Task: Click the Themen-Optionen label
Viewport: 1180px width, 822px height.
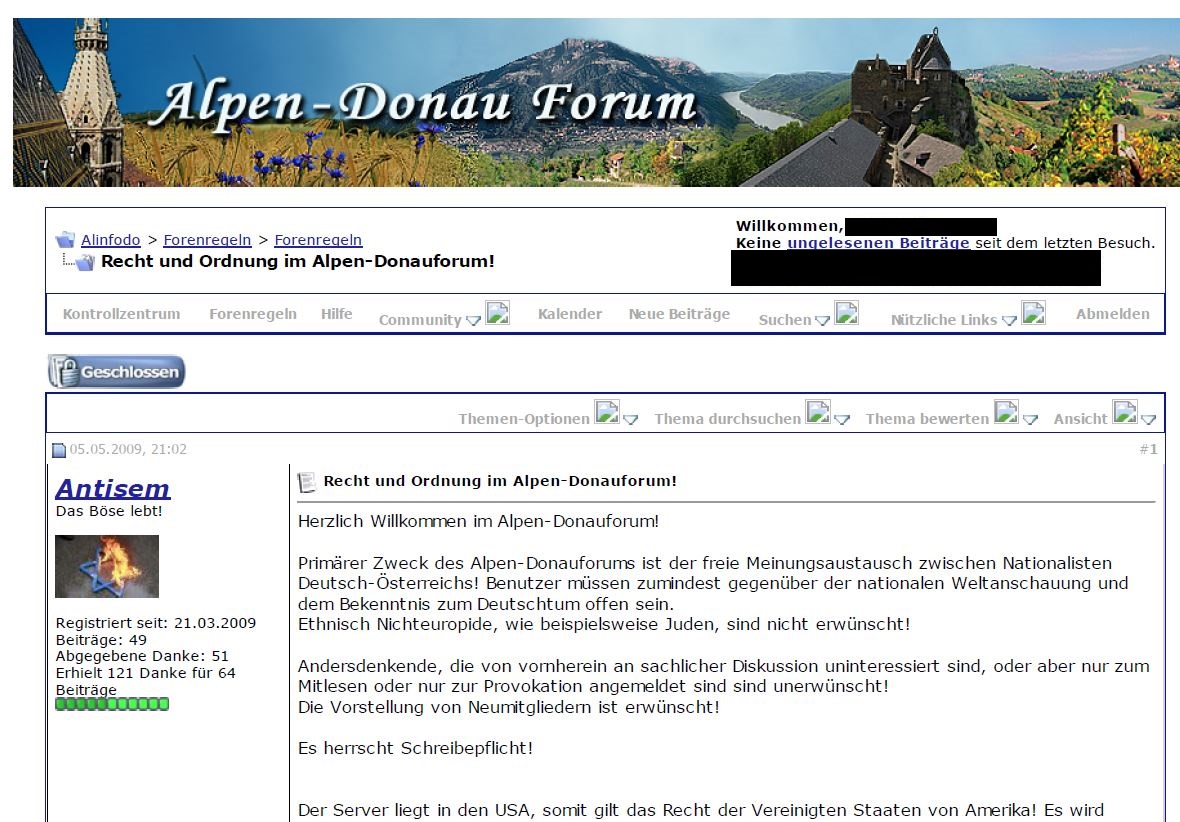Action: 524,419
